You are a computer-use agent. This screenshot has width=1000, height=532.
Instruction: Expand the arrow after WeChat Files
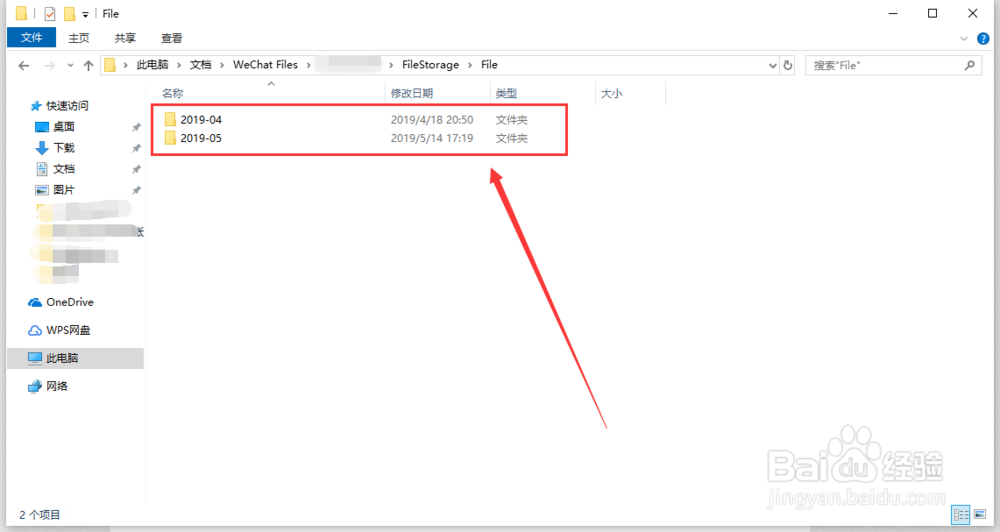pos(309,65)
